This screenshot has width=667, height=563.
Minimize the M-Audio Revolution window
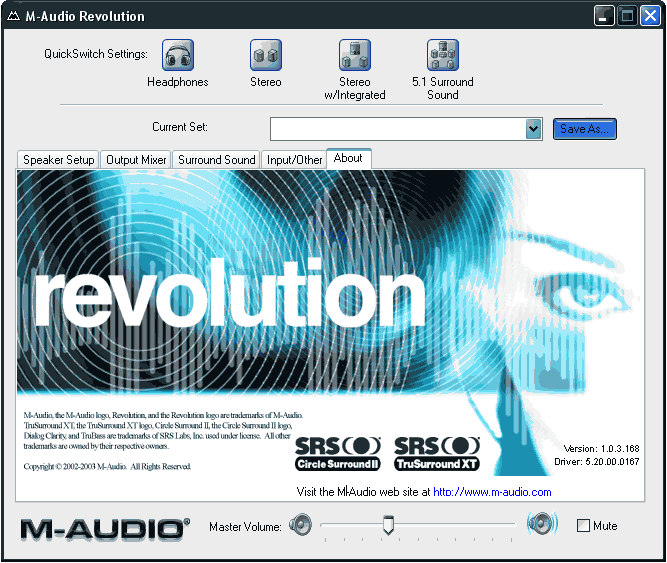pyautogui.click(x=604, y=16)
